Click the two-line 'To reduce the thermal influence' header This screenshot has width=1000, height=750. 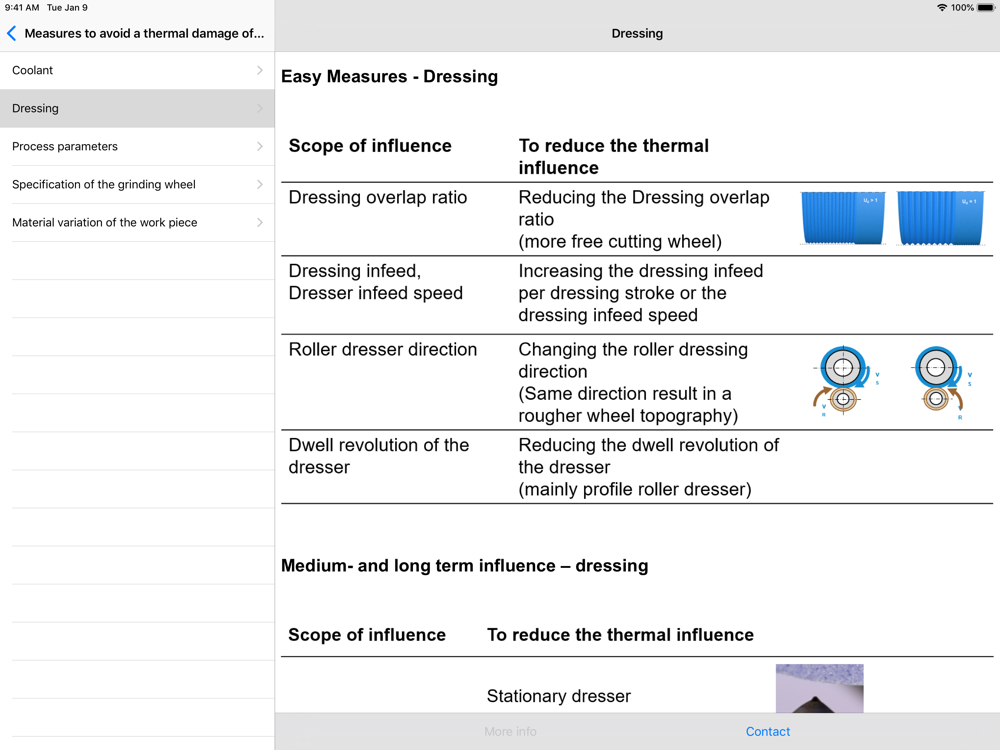point(614,157)
